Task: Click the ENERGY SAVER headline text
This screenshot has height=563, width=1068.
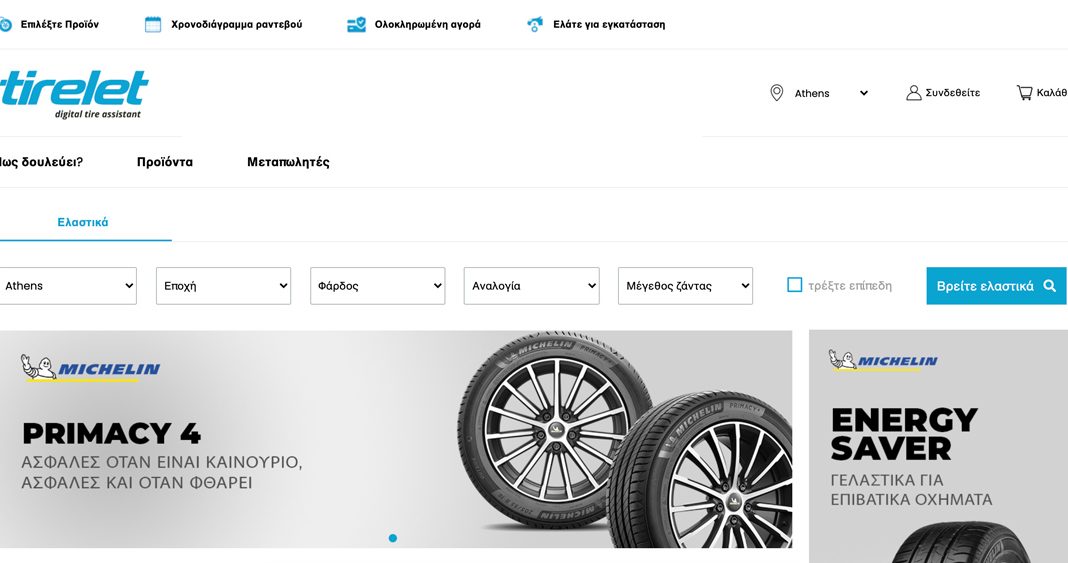Action: tap(904, 434)
